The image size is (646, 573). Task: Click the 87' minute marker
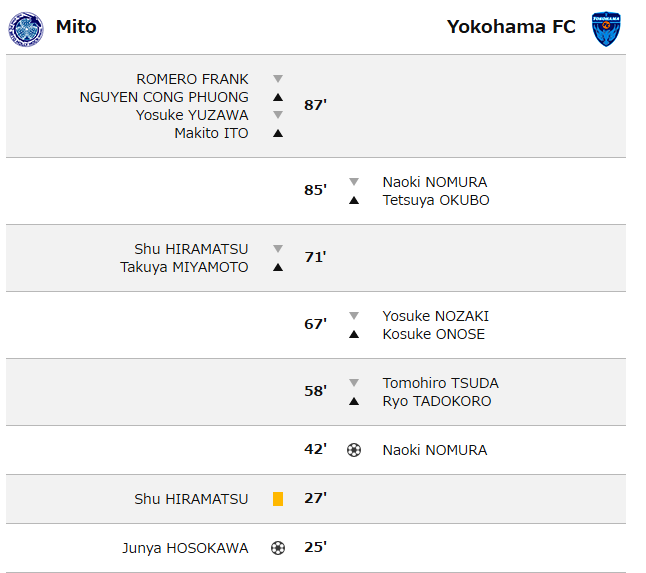pyautogui.click(x=315, y=105)
